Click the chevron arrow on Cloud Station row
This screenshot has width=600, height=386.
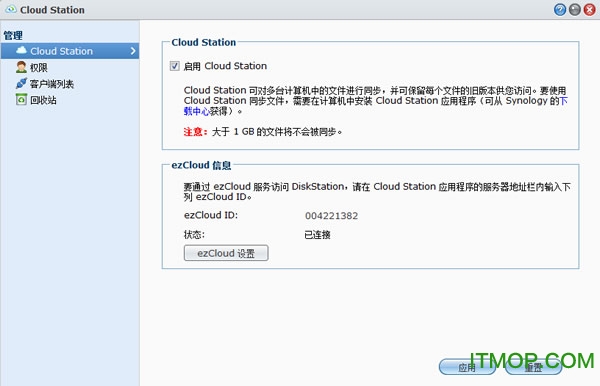coord(133,51)
